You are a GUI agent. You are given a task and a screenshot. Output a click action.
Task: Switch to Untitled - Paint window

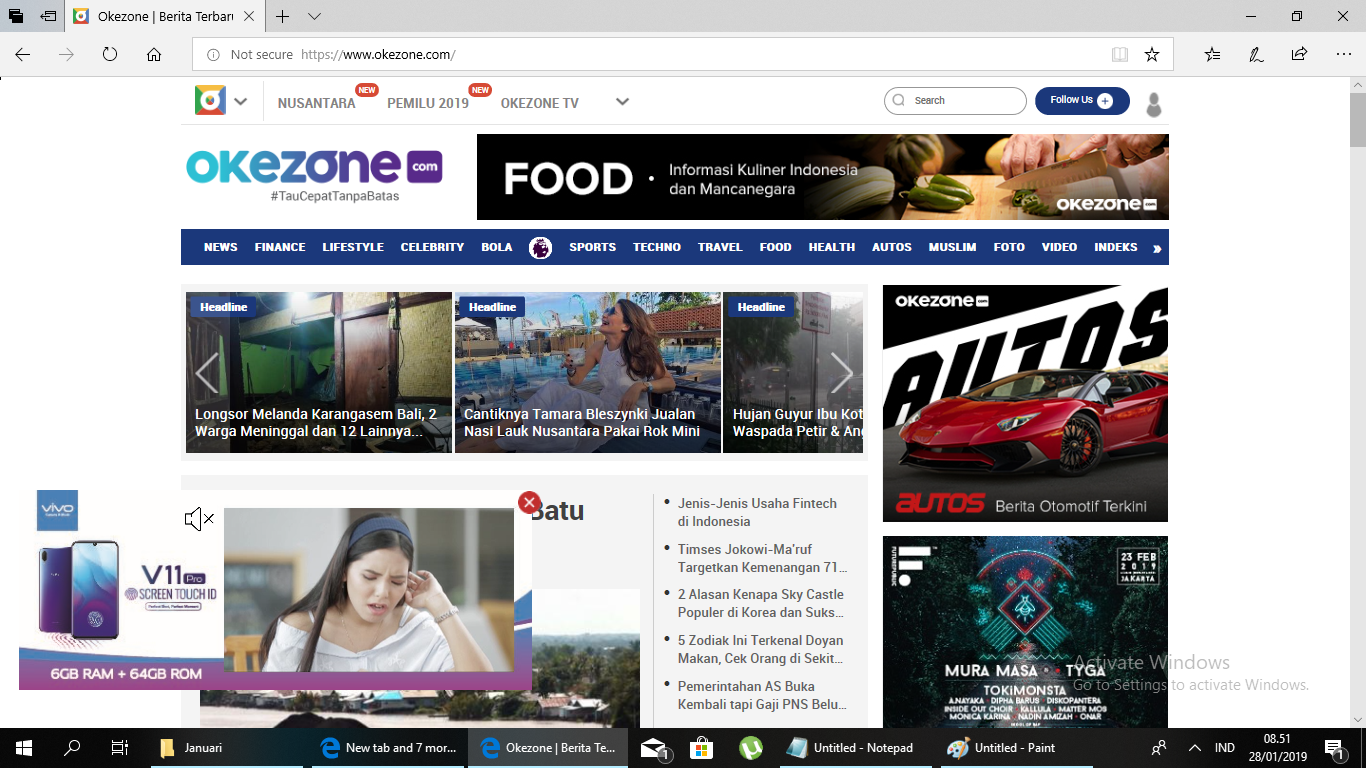[1015, 748]
